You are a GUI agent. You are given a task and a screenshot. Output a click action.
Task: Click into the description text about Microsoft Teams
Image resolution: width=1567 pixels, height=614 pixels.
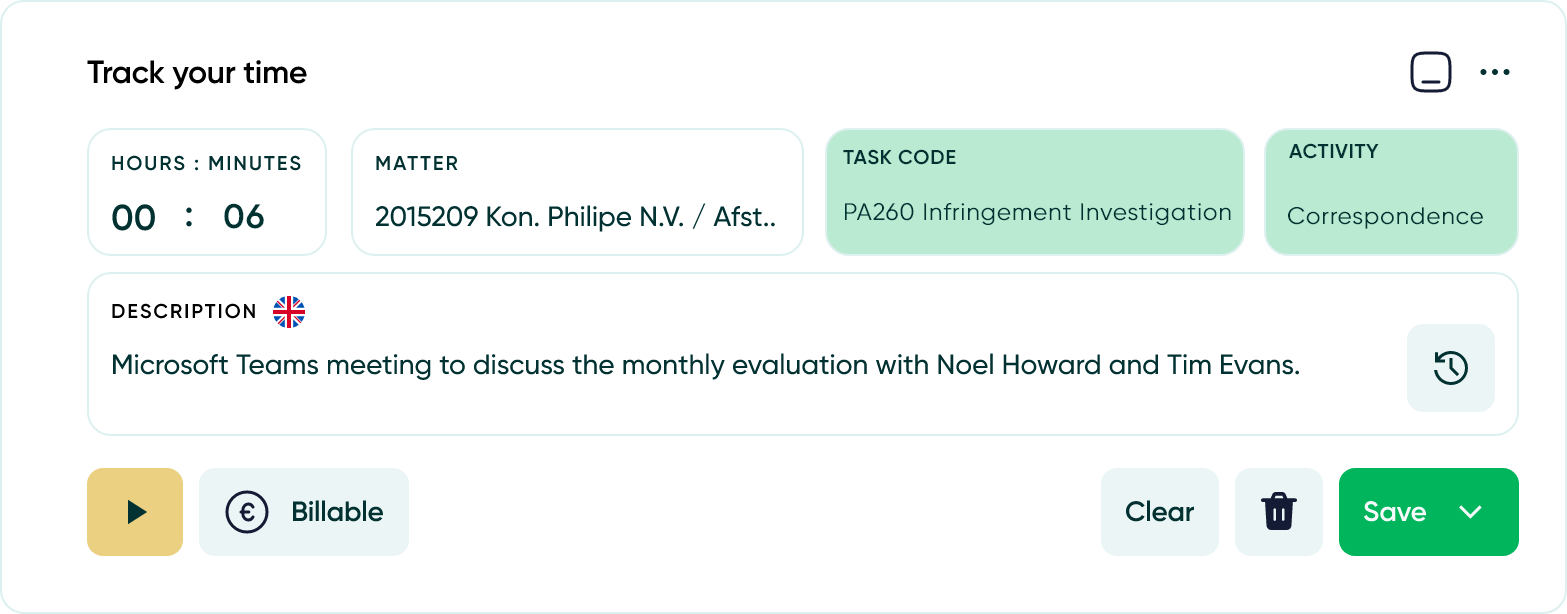pos(705,366)
